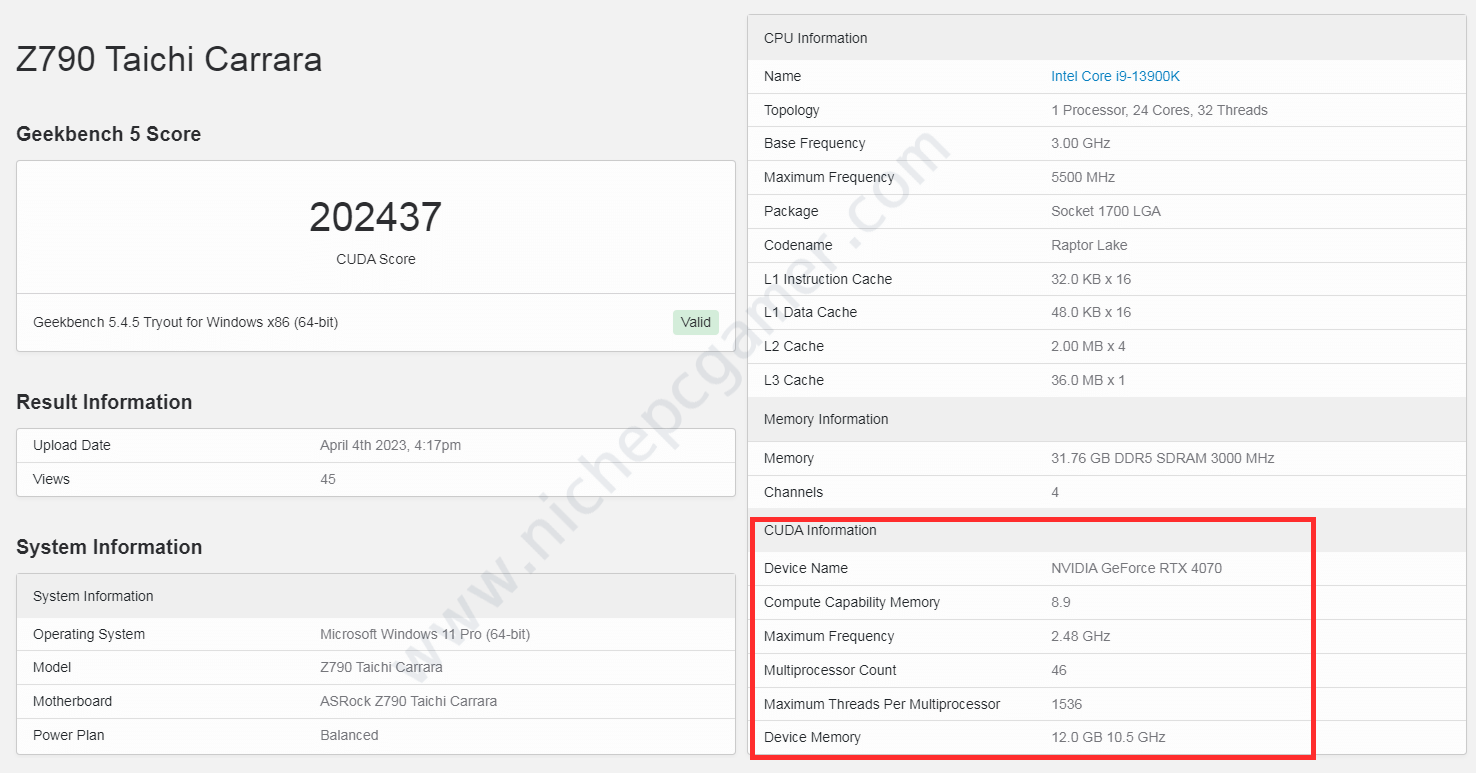Viewport: 1476px width, 773px height.
Task: Select the 48.0 KB x 16 cache value
Action: click(1091, 312)
